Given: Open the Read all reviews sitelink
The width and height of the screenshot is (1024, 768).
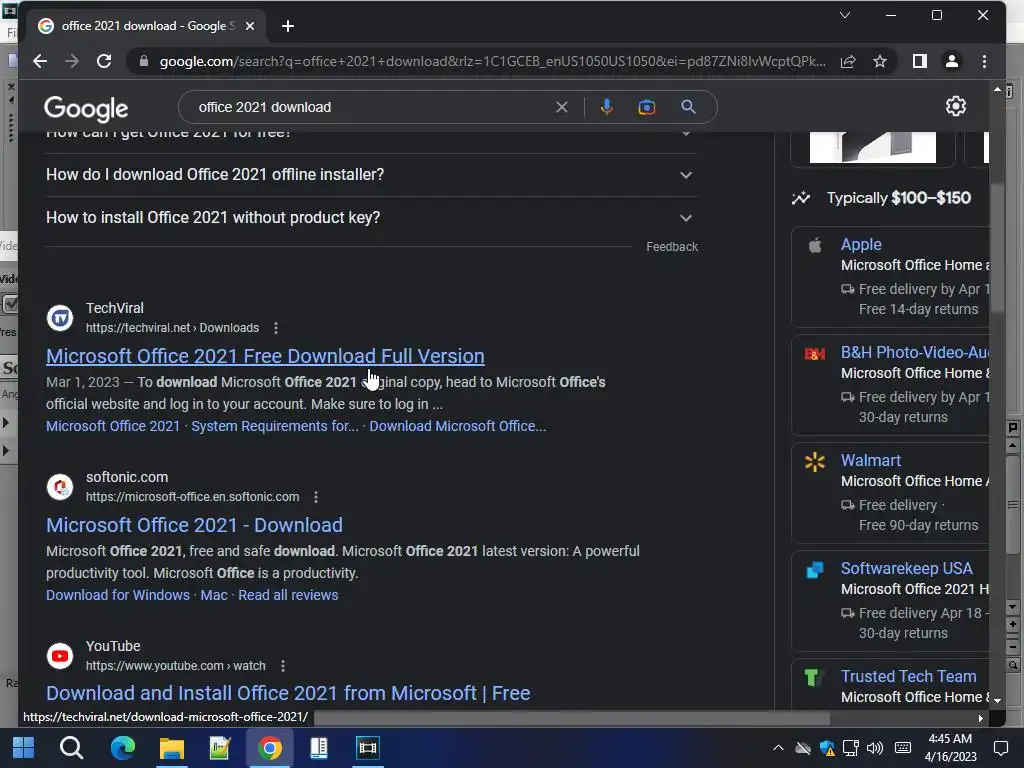Looking at the screenshot, I should [288, 596].
